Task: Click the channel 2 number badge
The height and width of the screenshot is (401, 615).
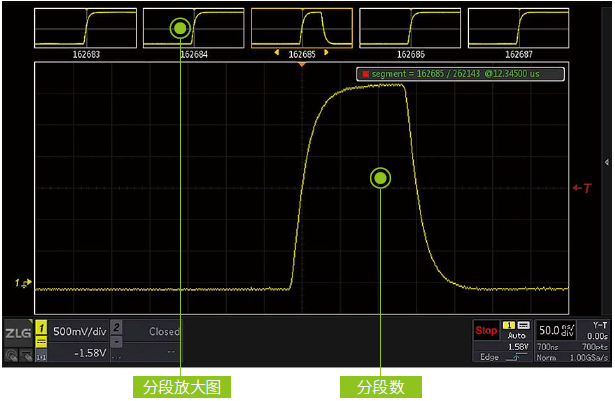Action: 116,328
